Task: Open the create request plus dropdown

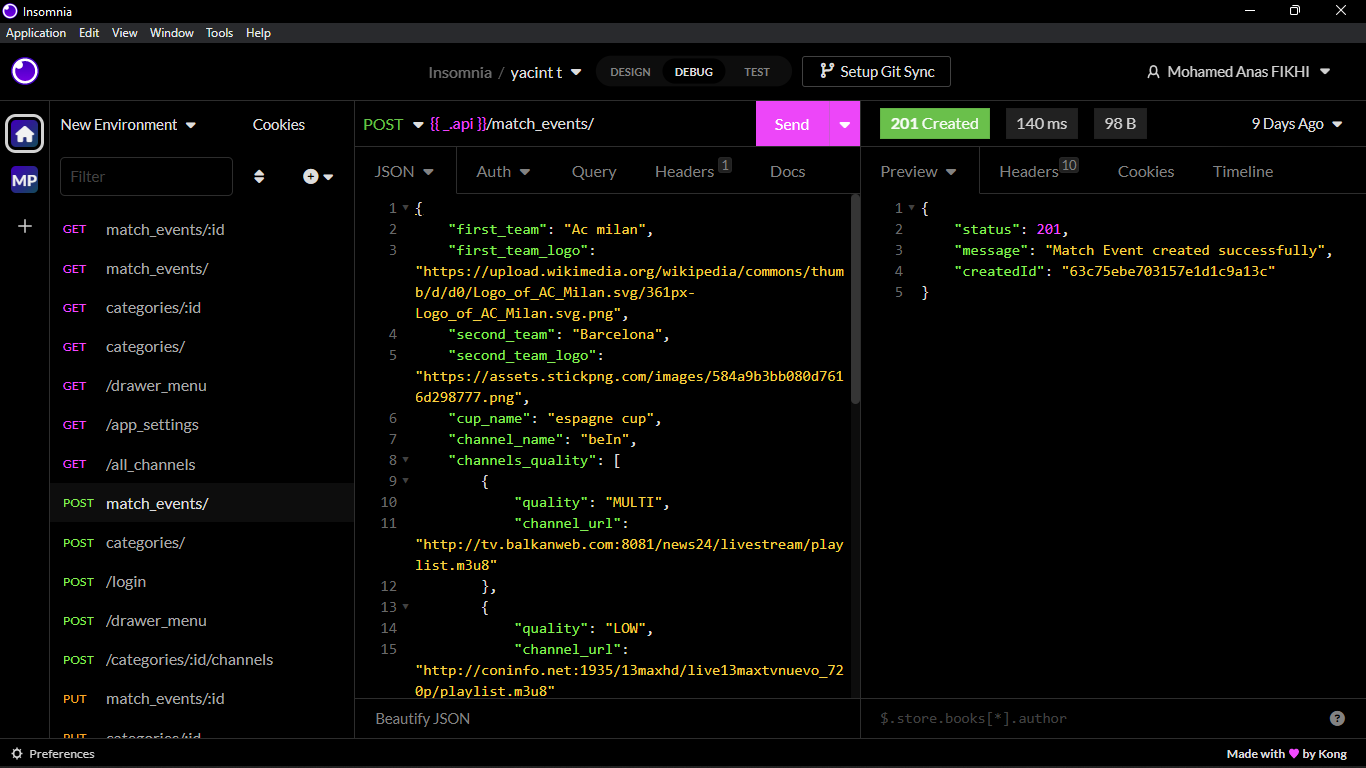Action: click(x=318, y=176)
